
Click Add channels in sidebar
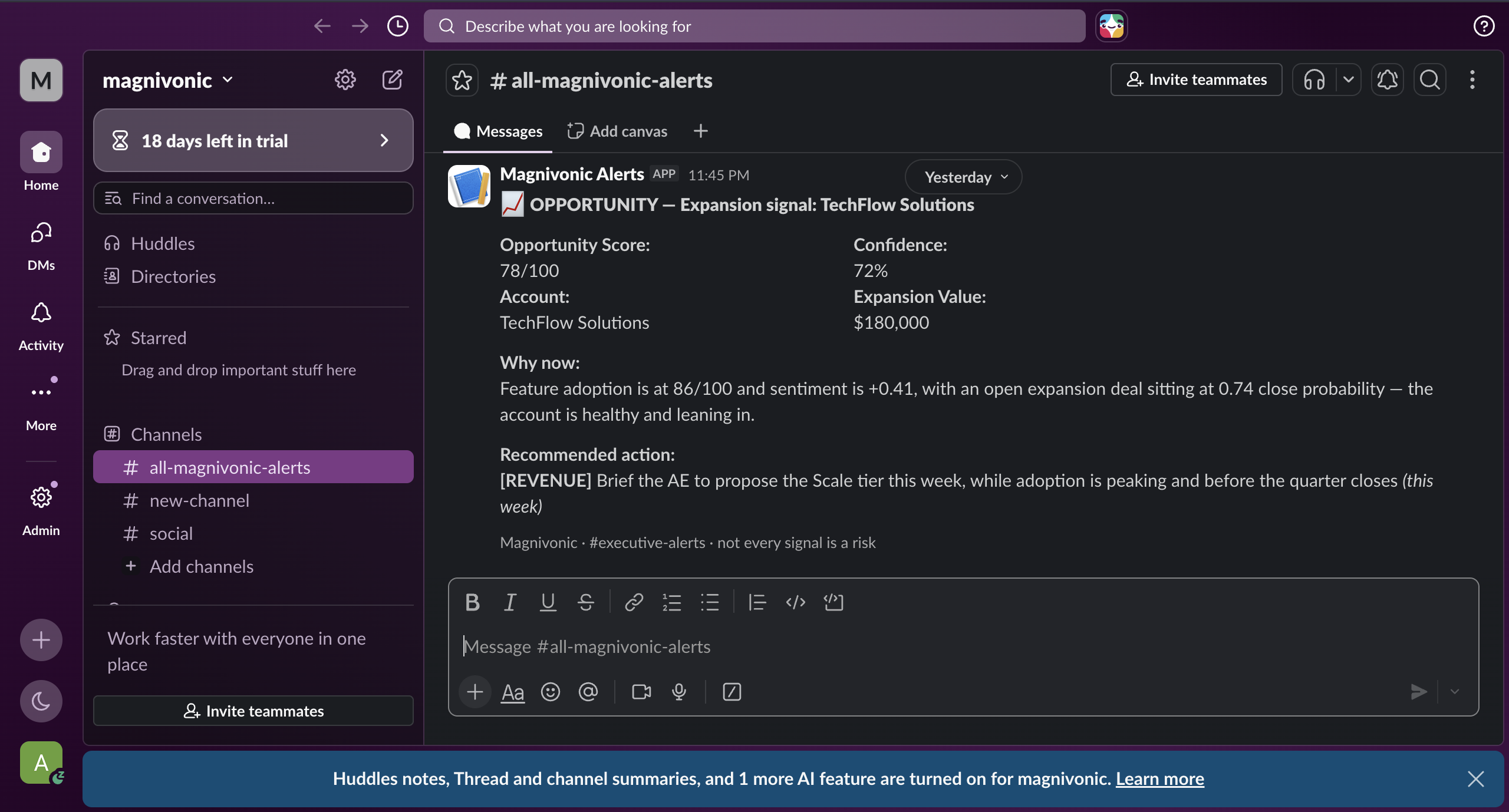253,566
